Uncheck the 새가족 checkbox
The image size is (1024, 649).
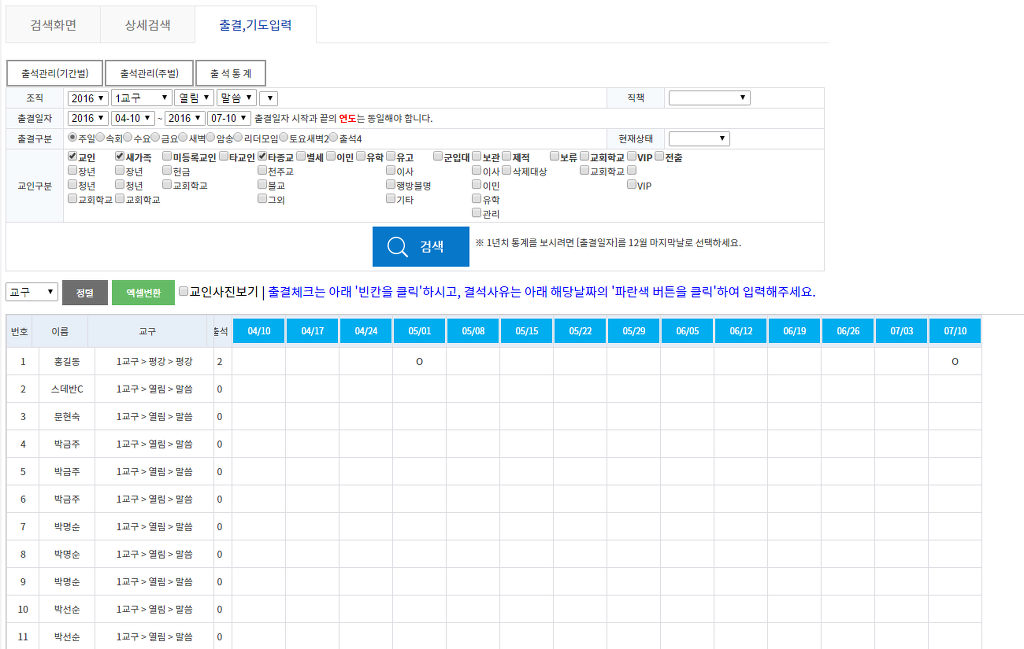click(120, 157)
